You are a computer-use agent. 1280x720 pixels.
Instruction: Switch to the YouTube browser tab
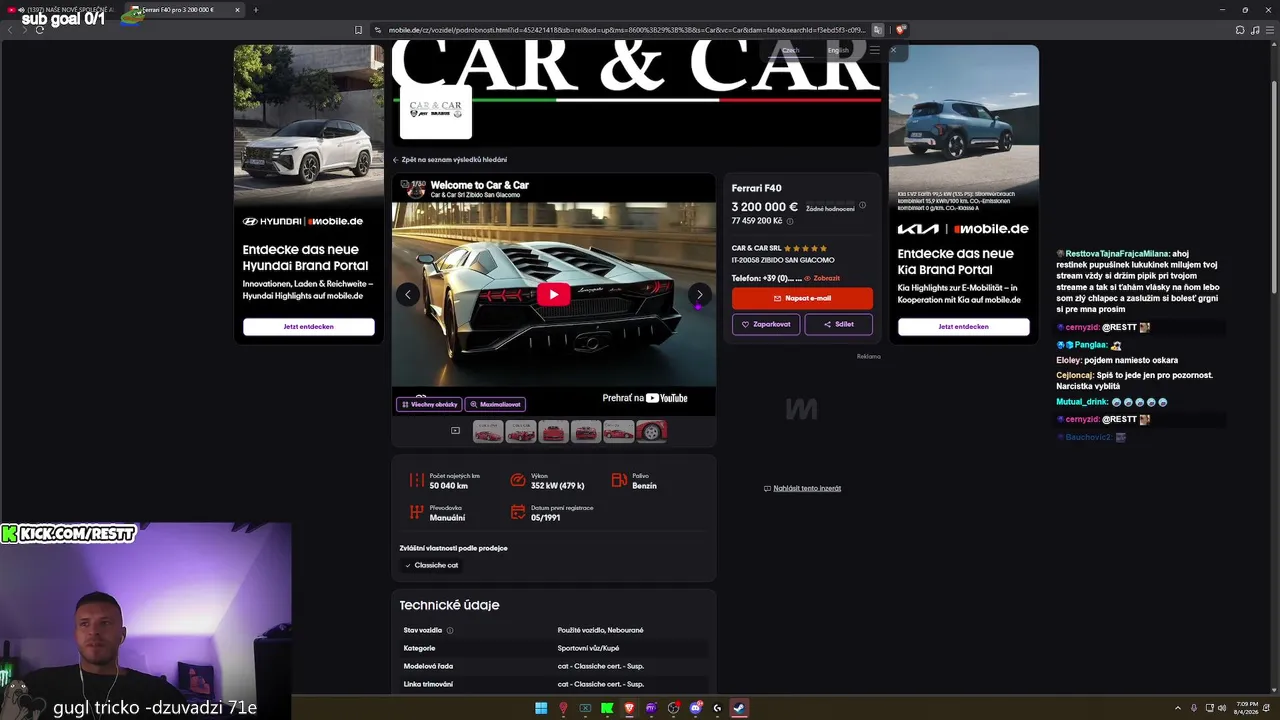[60, 10]
